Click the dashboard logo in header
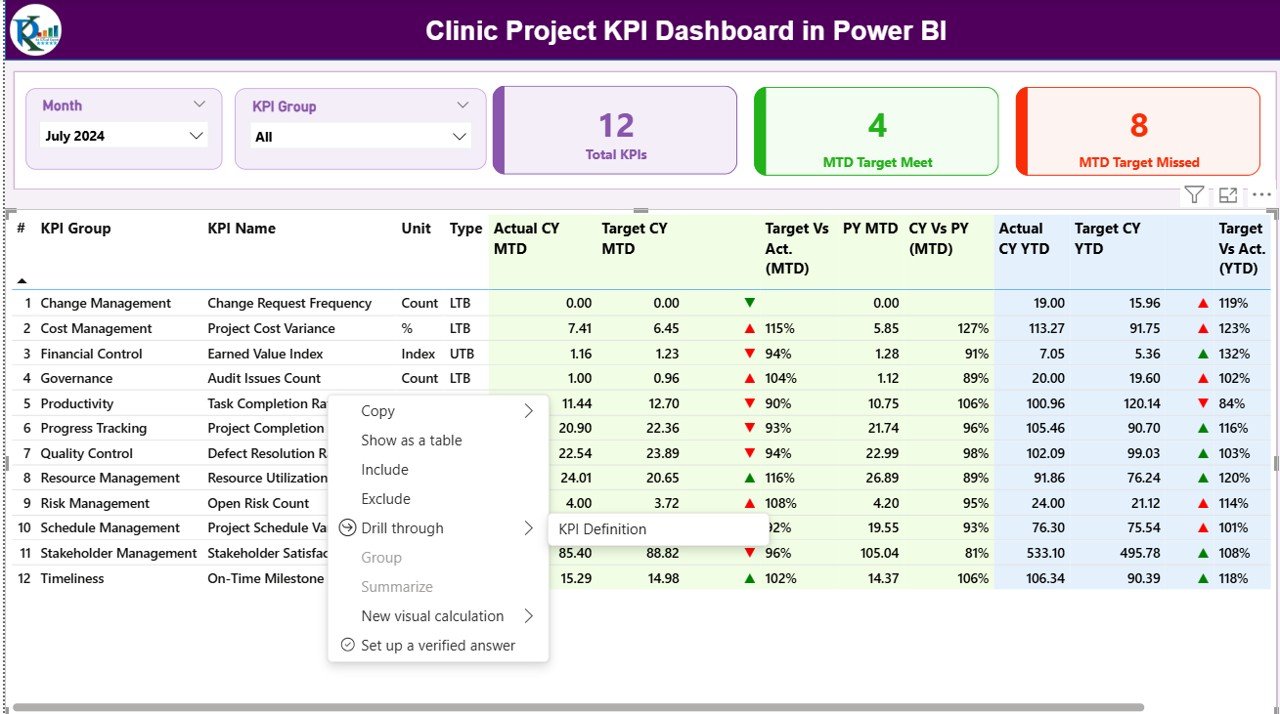Viewport: 1280px width, 714px height. (x=36, y=30)
